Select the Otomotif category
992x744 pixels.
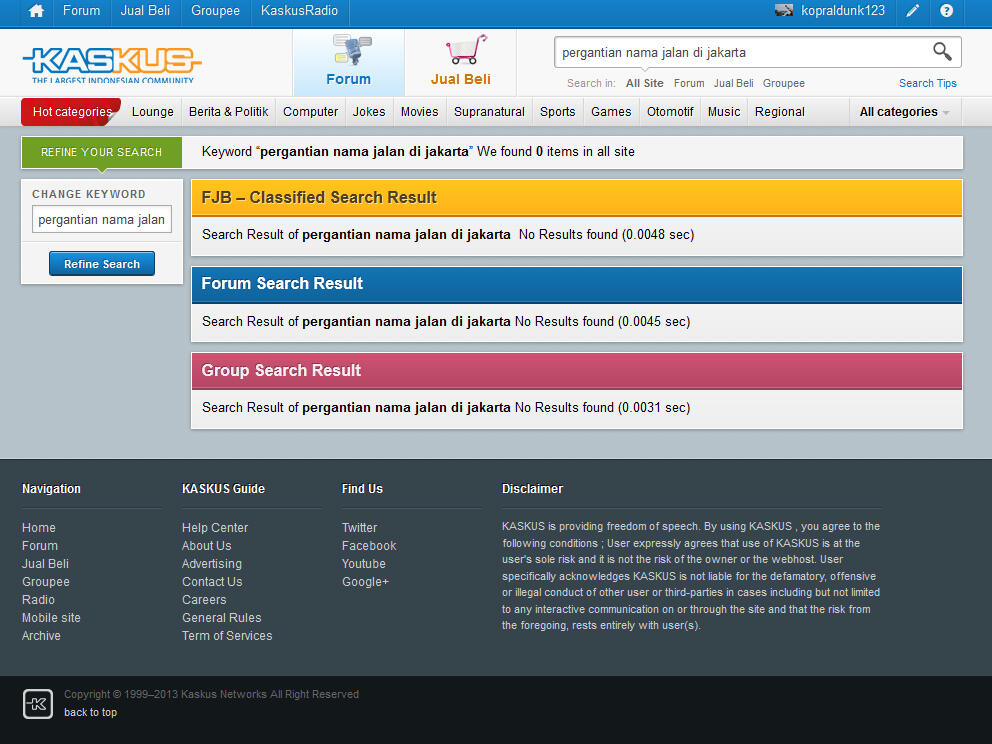point(670,112)
